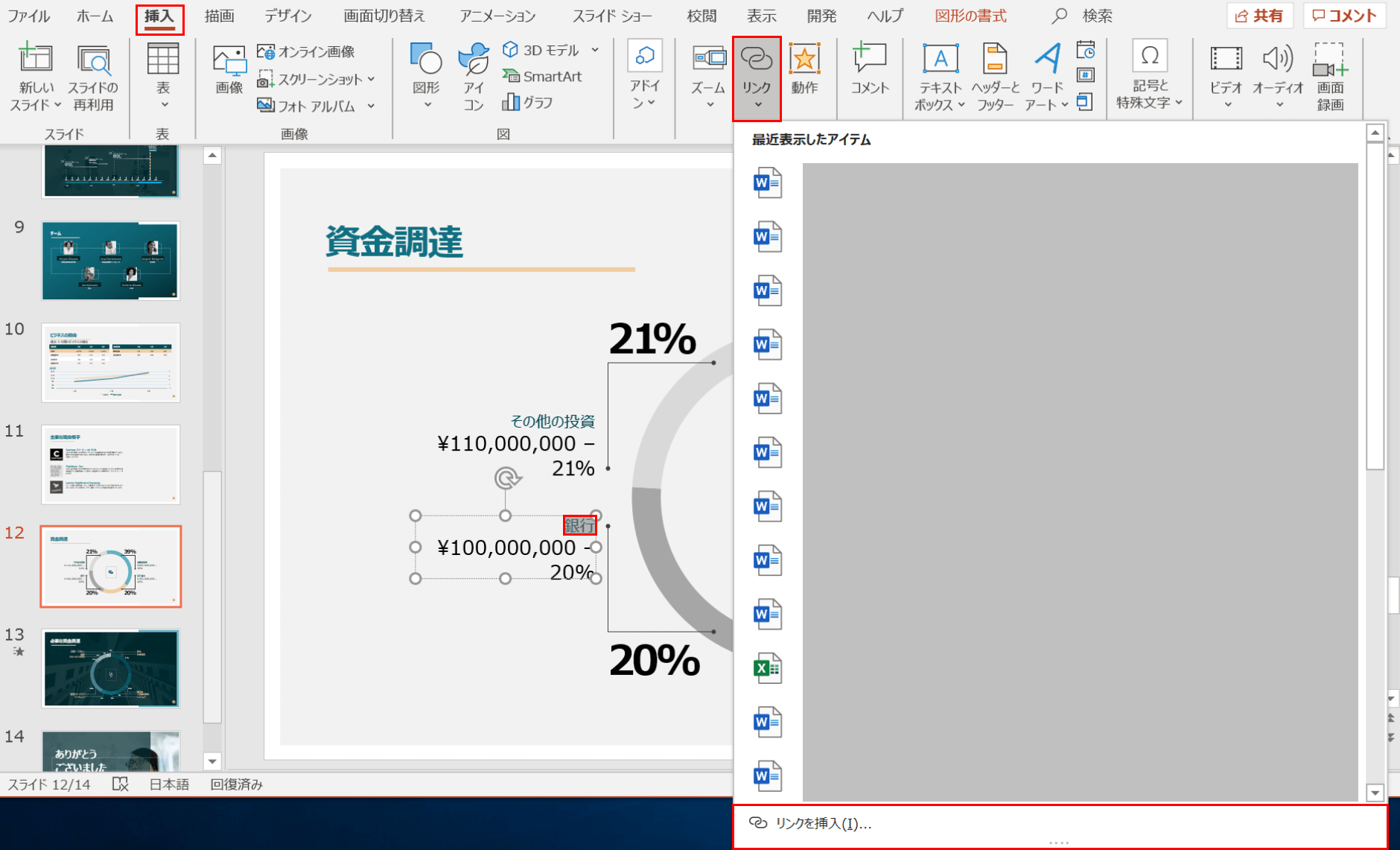The height and width of the screenshot is (850, 1400).
Task: Expand the Screenshot dropdown arrow
Action: click(371, 79)
